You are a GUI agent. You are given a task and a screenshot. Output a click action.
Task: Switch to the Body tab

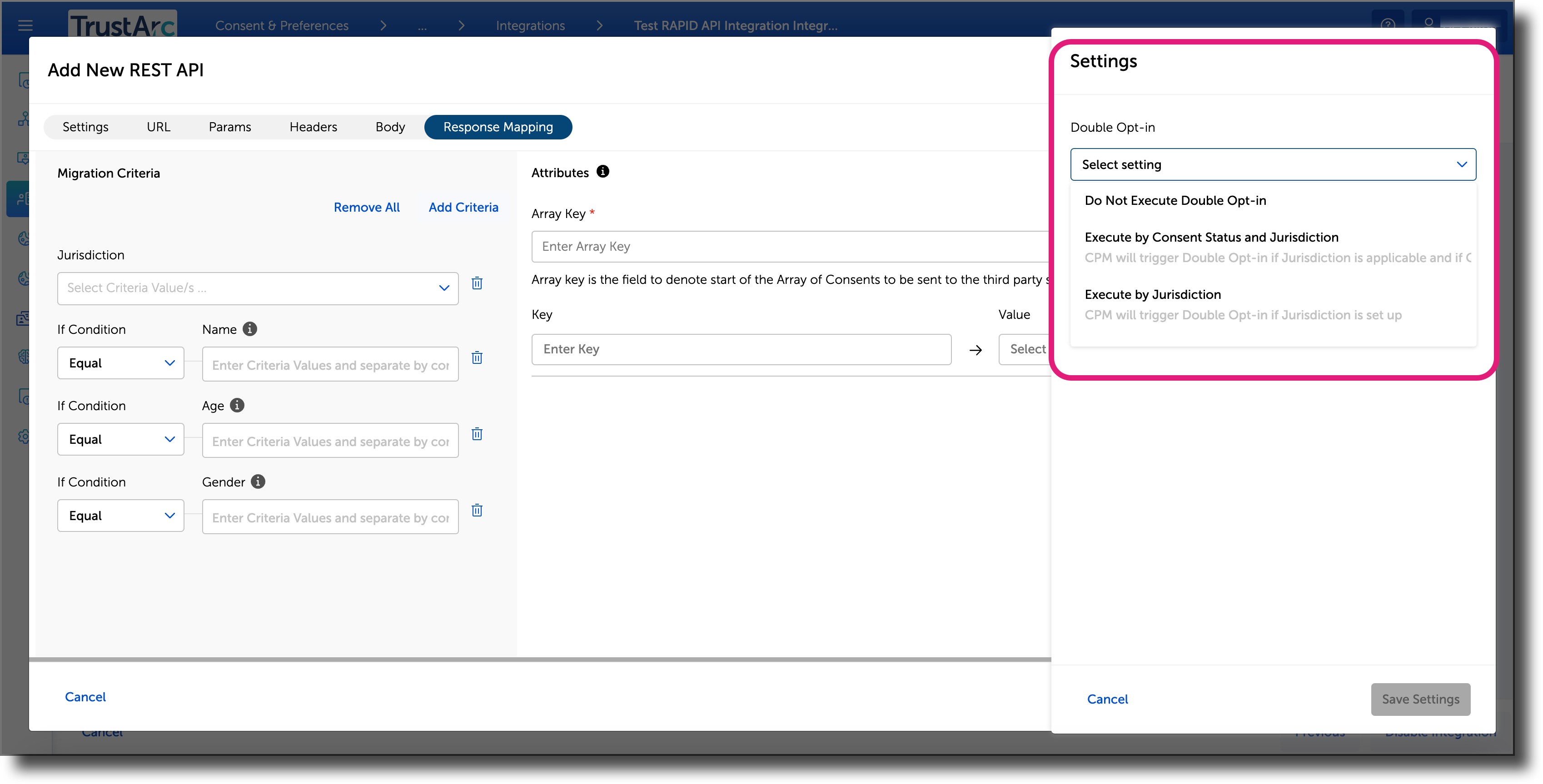pyautogui.click(x=390, y=127)
